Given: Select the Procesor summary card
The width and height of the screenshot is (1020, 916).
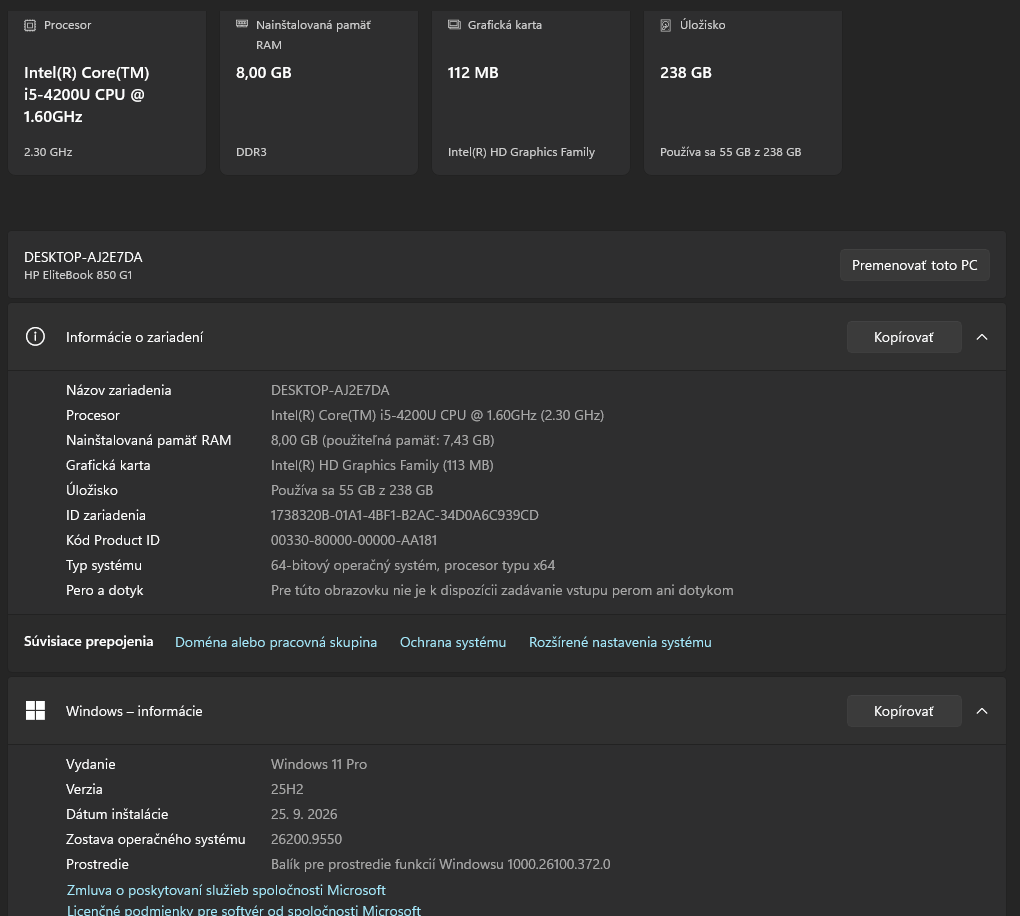Looking at the screenshot, I should coord(107,92).
